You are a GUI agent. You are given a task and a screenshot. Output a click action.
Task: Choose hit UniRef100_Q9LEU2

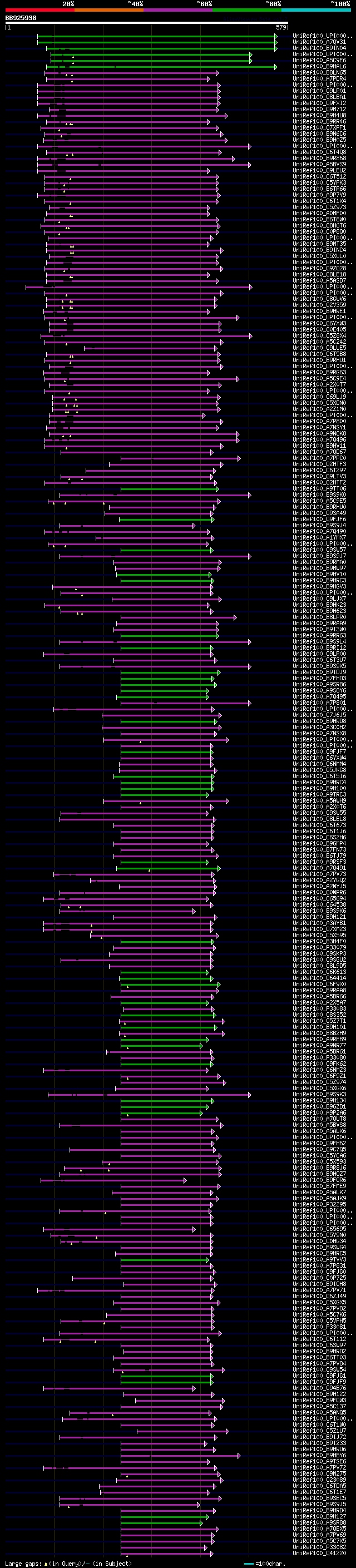(319, 170)
